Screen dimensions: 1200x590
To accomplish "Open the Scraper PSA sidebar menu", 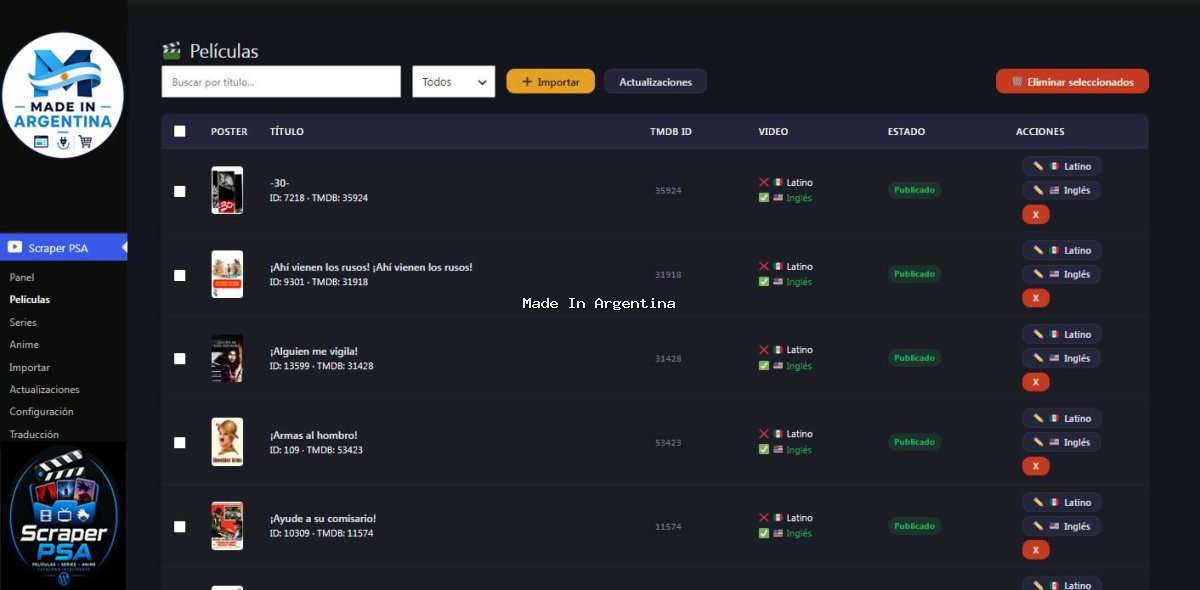I will pos(63,247).
